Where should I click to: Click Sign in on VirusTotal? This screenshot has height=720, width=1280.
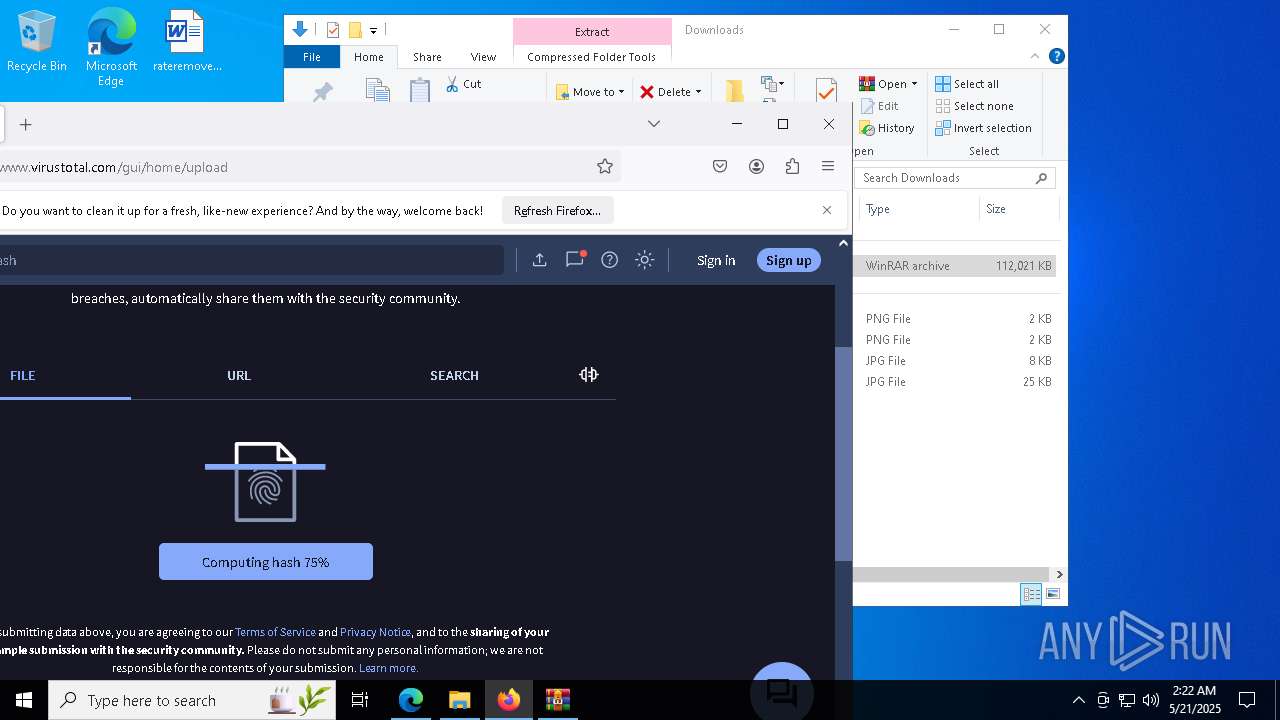[716, 260]
